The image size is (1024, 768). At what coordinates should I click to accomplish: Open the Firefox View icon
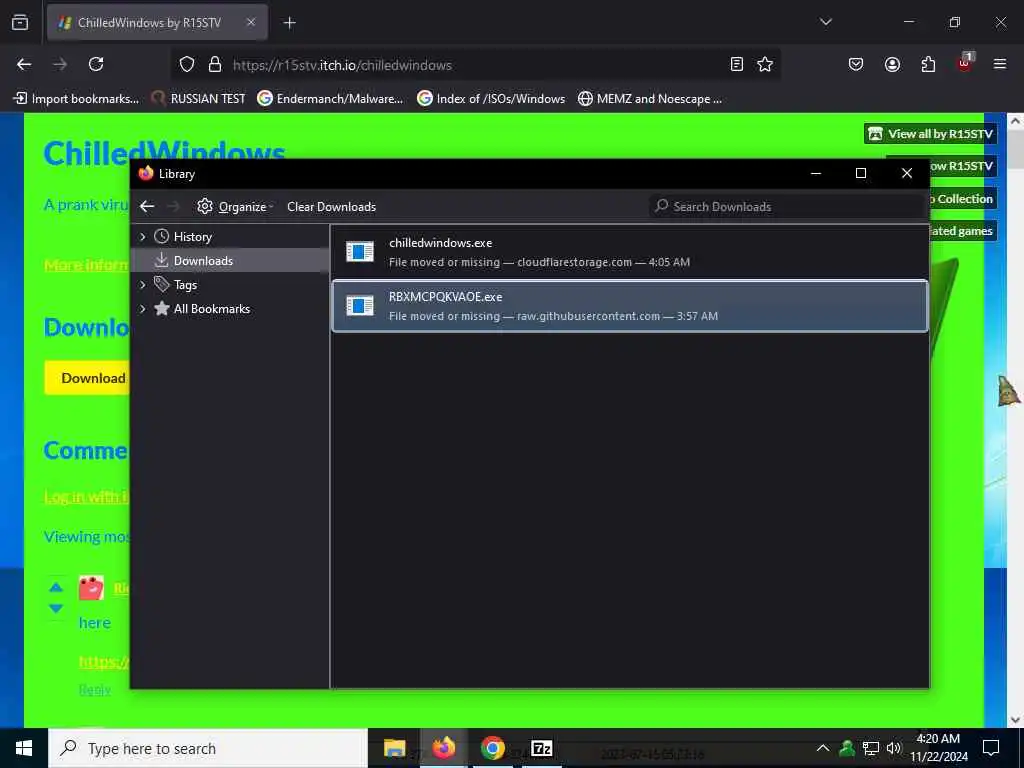coord(20,22)
